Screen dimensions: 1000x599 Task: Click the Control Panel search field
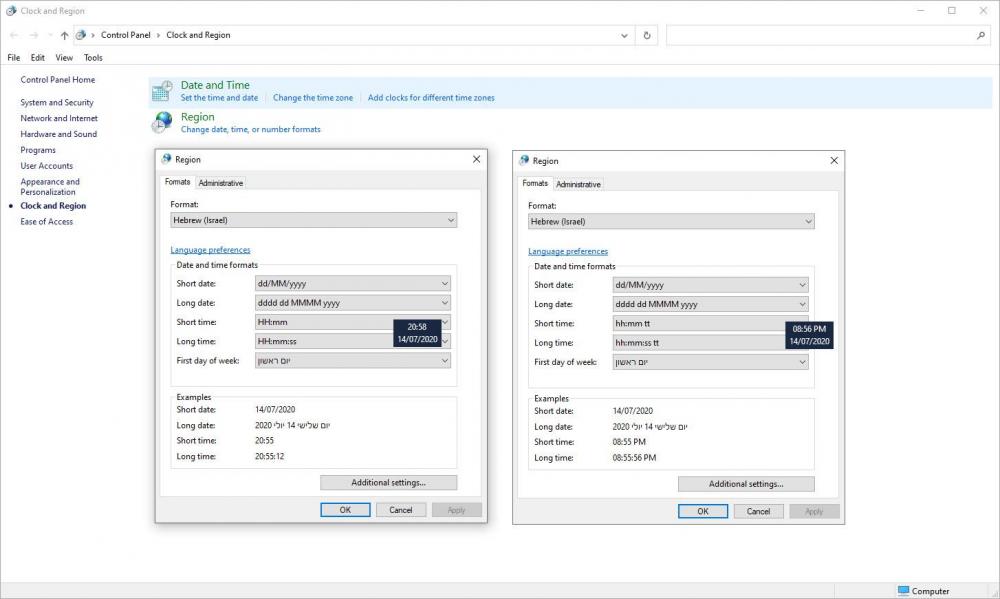click(x=828, y=36)
